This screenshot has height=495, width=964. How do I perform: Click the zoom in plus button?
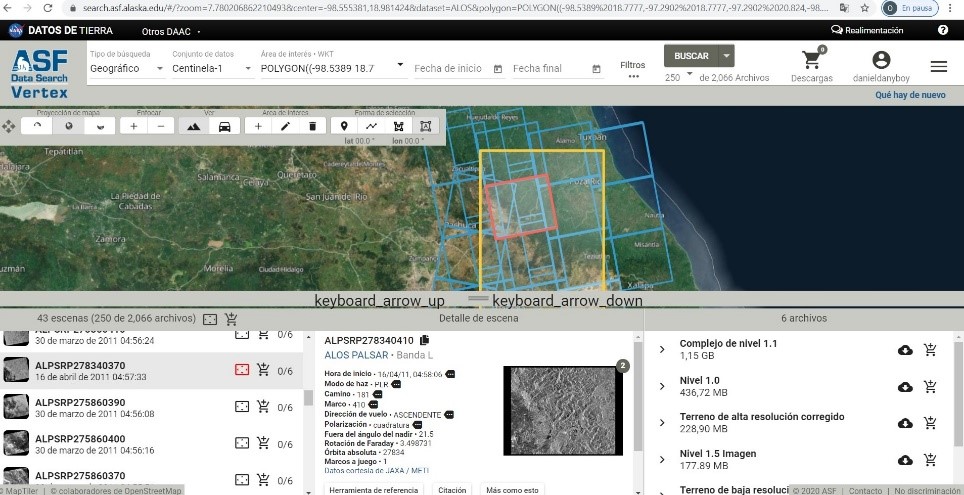[134, 126]
